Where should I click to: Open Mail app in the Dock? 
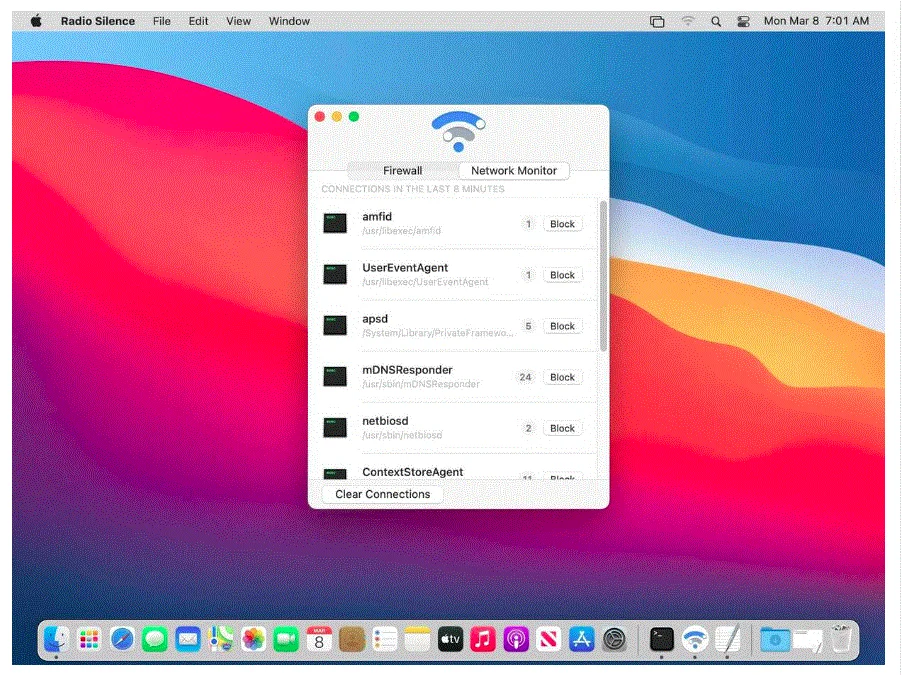[x=188, y=639]
